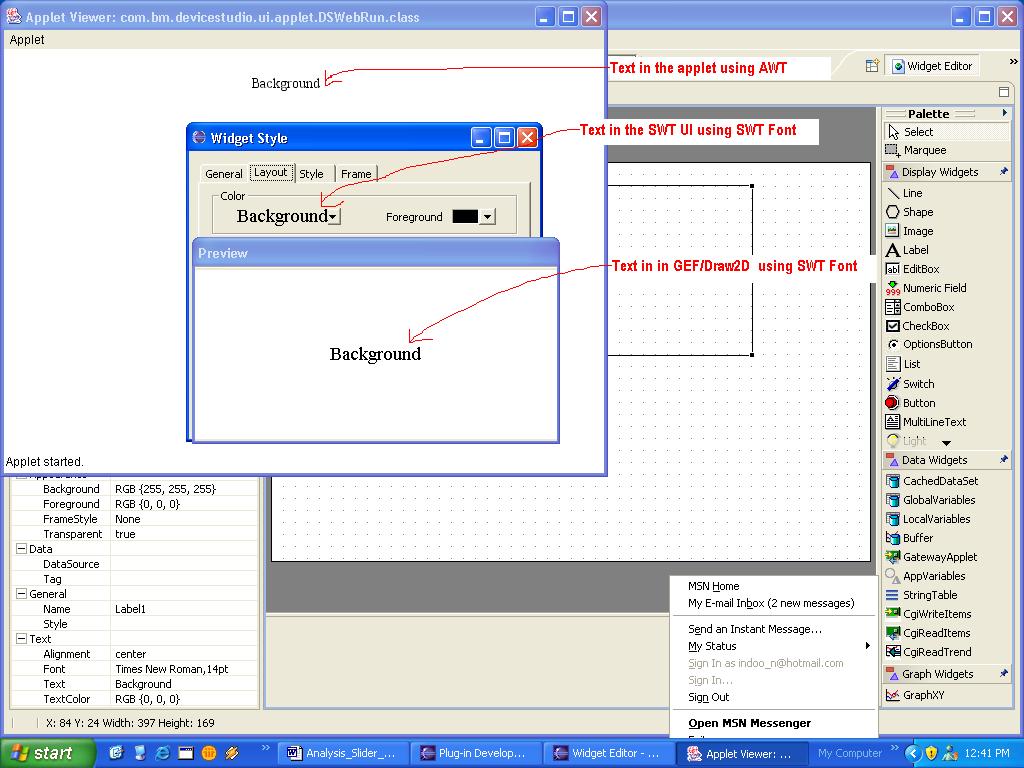
Task: Pick the Line widget tool
Action: coord(912,193)
